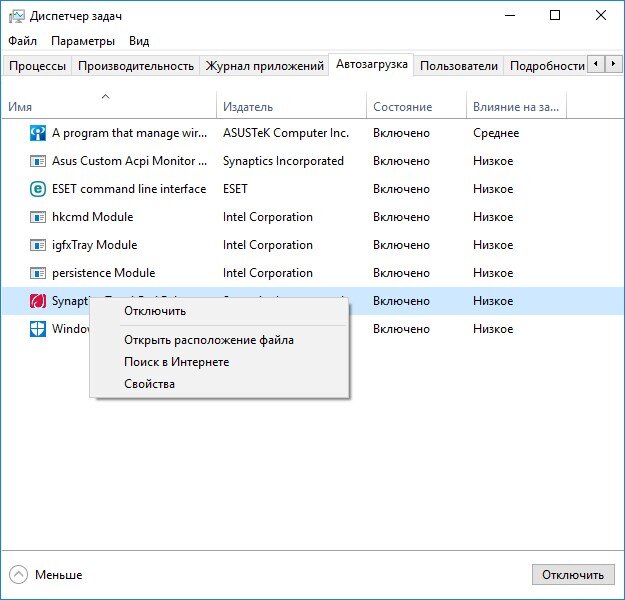Click 'Низкое' in the highlighted Synaptics row

493,301
